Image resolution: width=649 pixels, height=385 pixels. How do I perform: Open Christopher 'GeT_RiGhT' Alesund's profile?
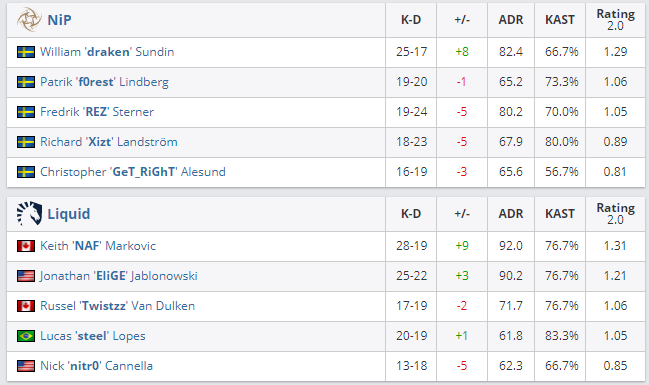(x=133, y=172)
